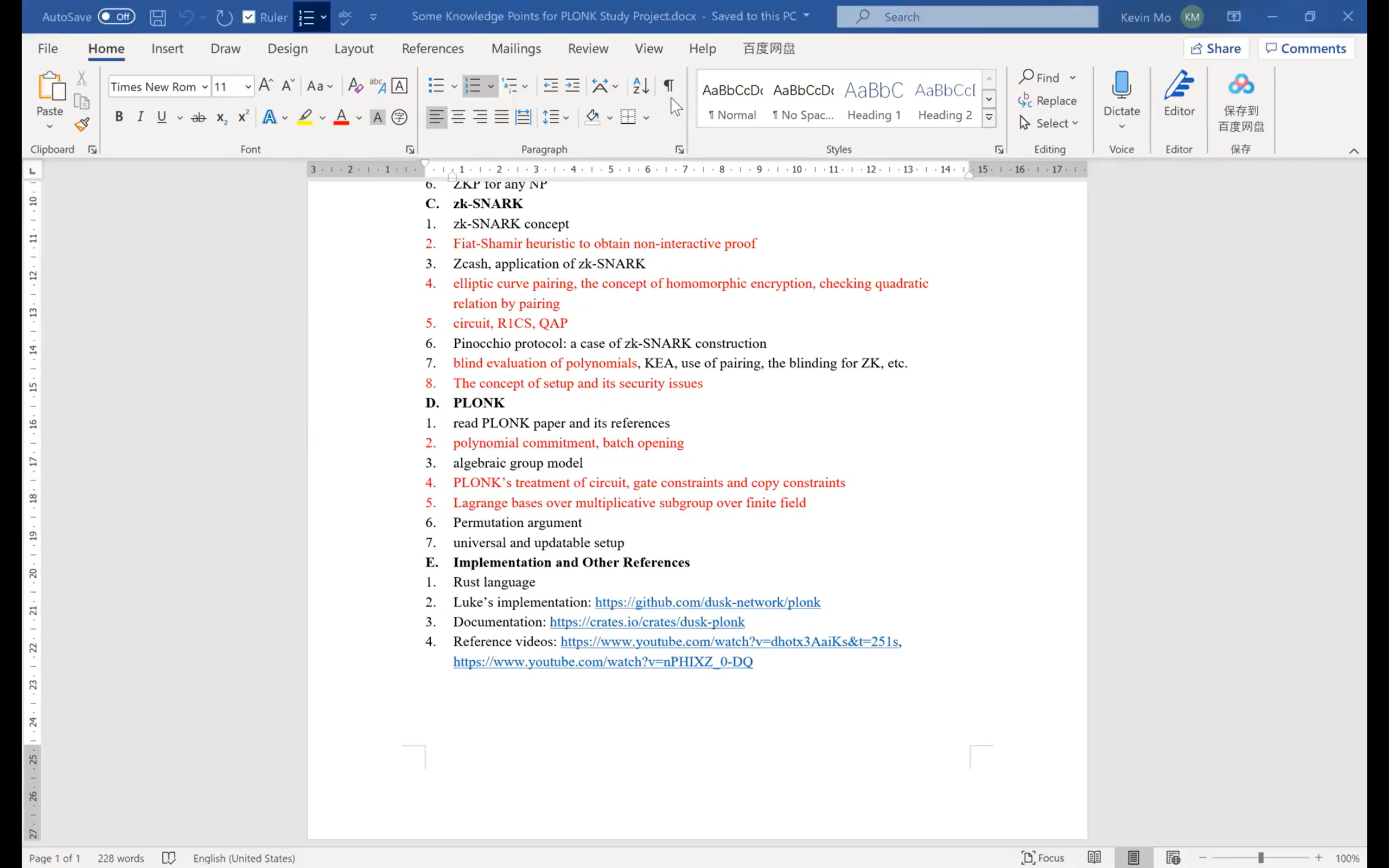Click the Clear All Formatting icon

[x=355, y=86]
